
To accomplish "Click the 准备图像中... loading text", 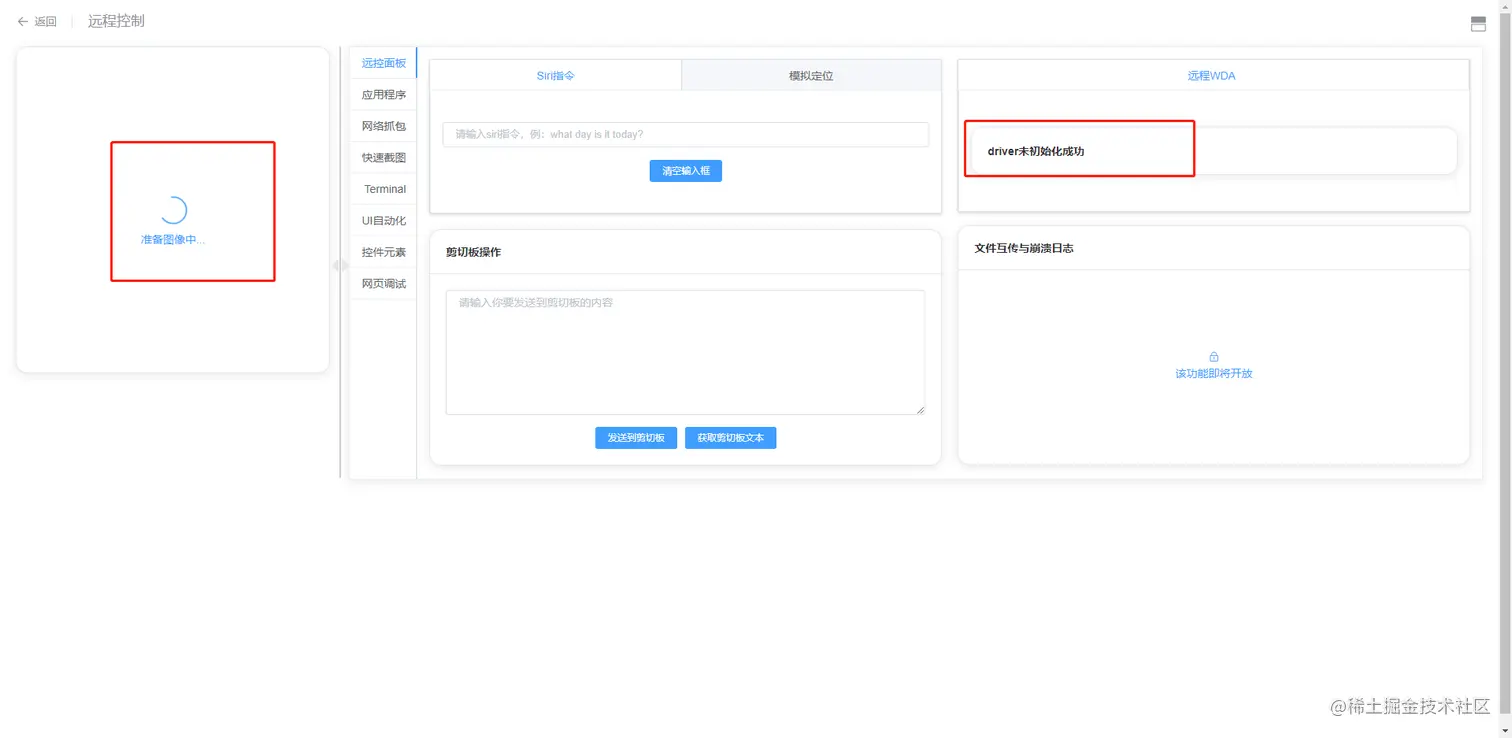I will click(173, 240).
